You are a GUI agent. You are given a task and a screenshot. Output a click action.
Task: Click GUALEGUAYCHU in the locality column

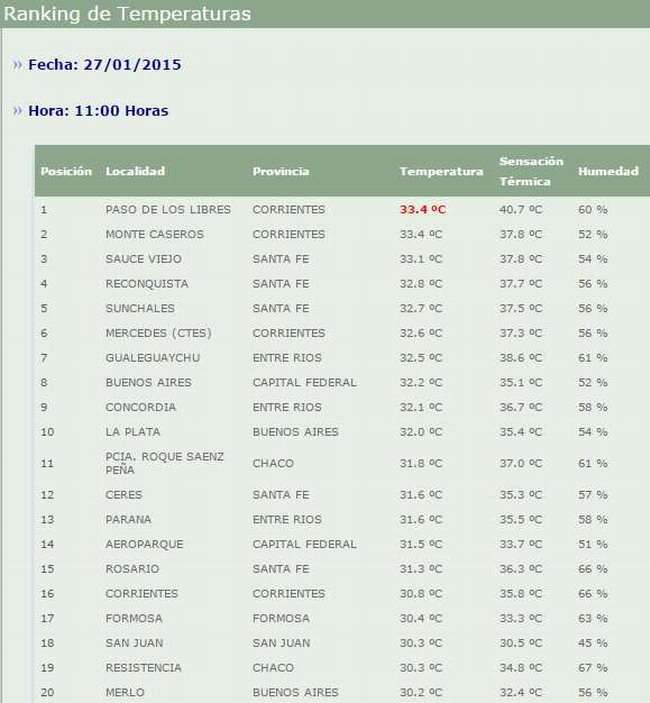[x=152, y=358]
